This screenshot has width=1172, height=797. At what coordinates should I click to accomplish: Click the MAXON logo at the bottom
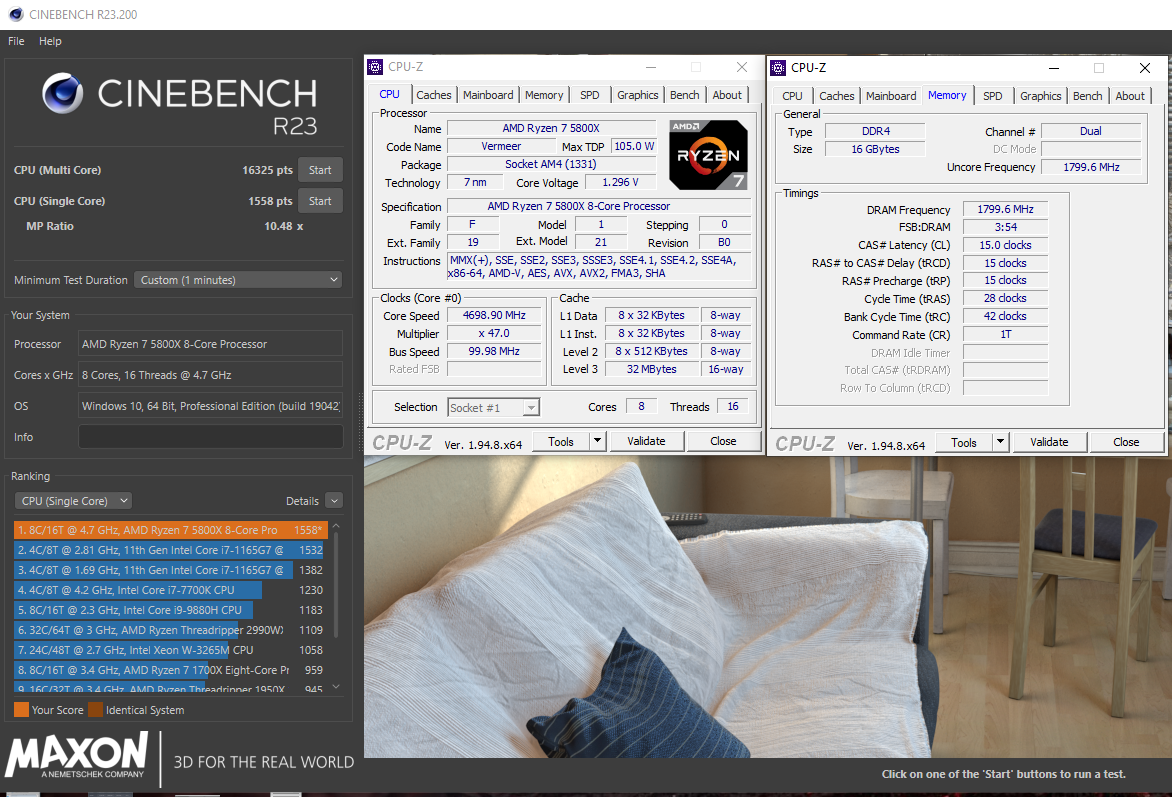pos(76,755)
